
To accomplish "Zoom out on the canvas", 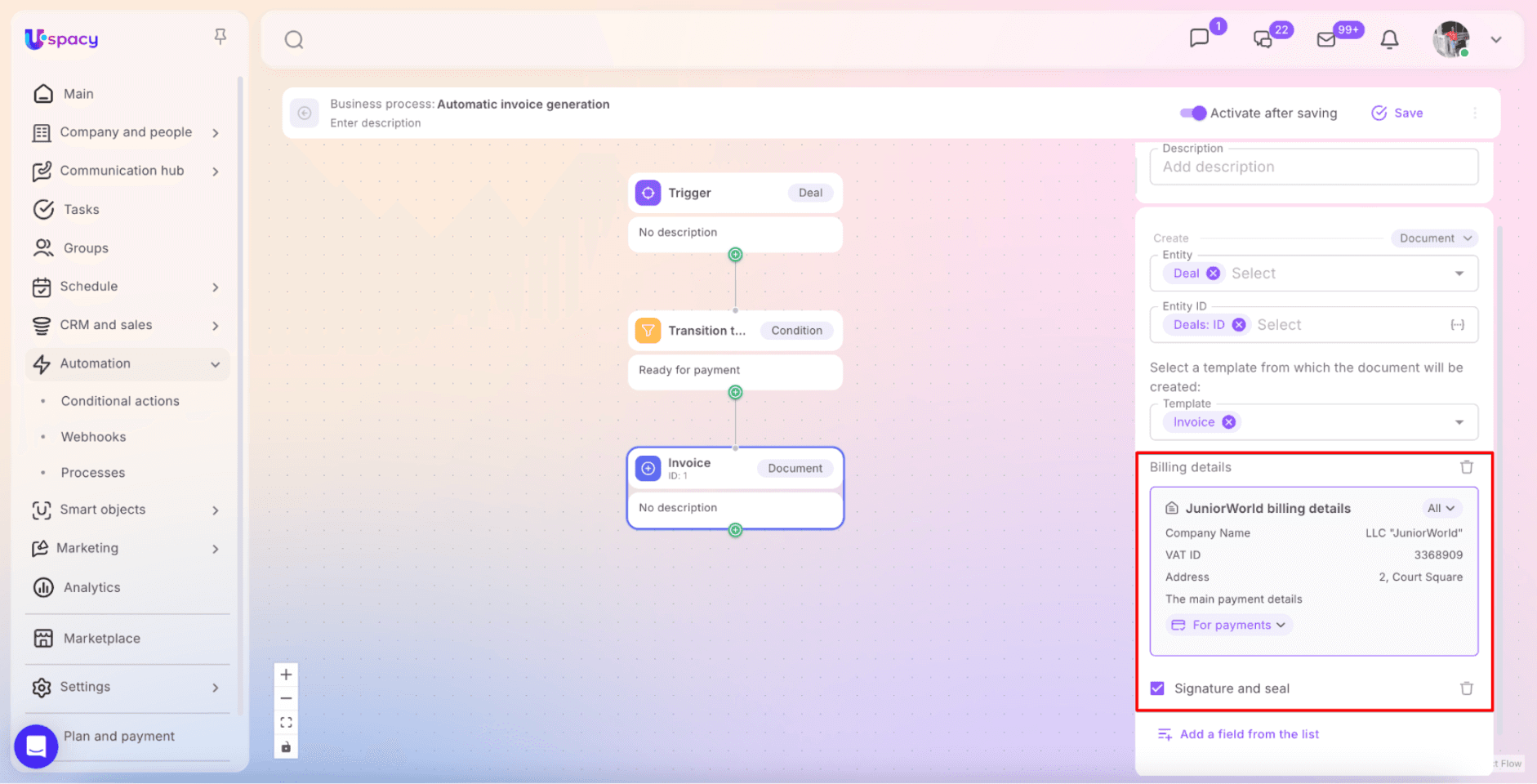I will click(x=286, y=699).
